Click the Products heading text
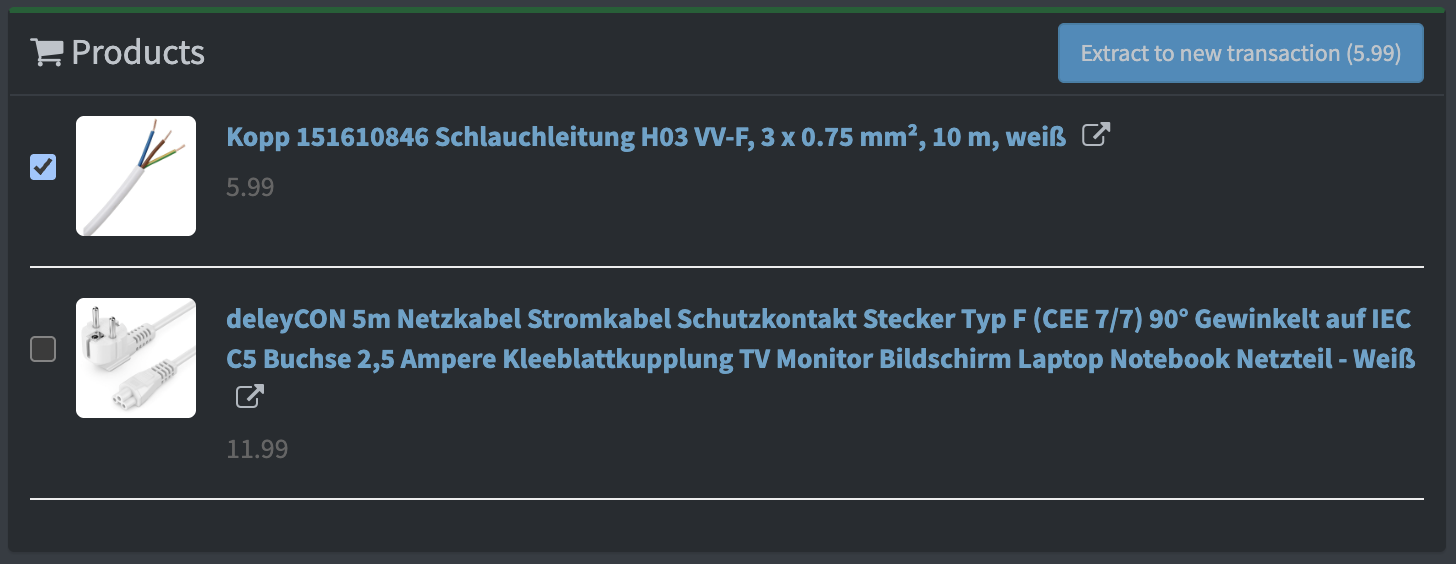The height and width of the screenshot is (564, 1456). coord(138,53)
